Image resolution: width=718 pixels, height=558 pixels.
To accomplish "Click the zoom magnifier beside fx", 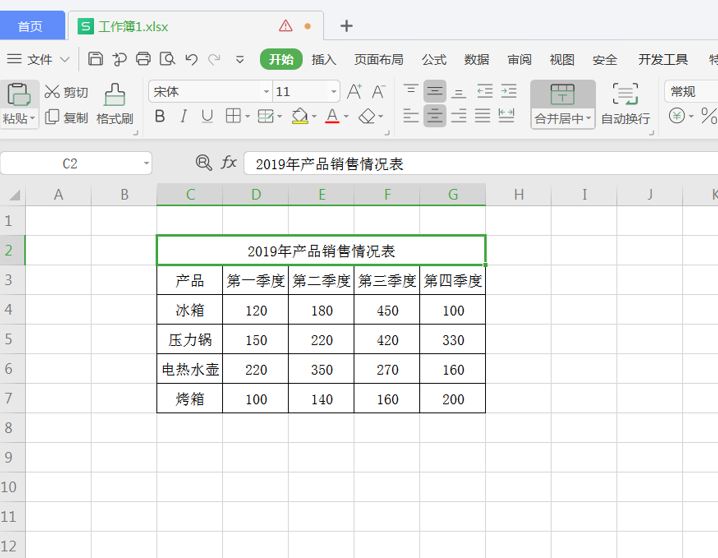I will click(x=203, y=163).
